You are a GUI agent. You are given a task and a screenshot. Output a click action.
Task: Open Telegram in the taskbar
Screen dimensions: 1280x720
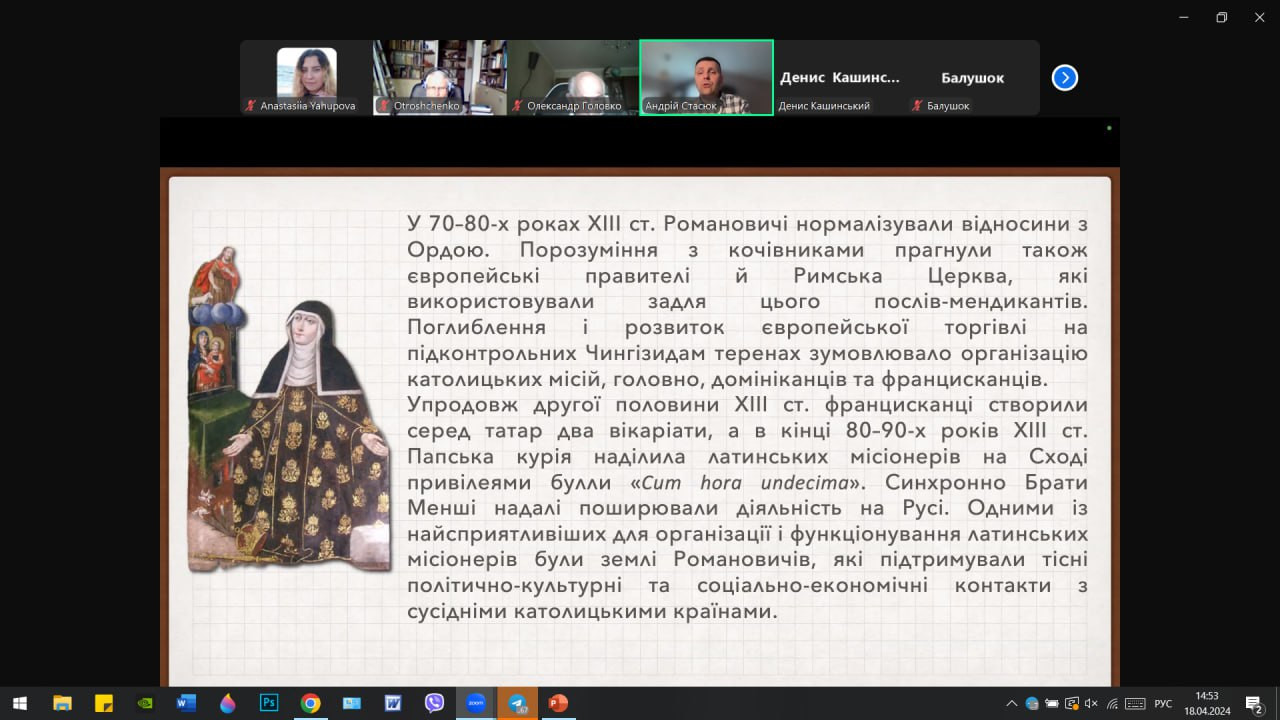(x=517, y=703)
